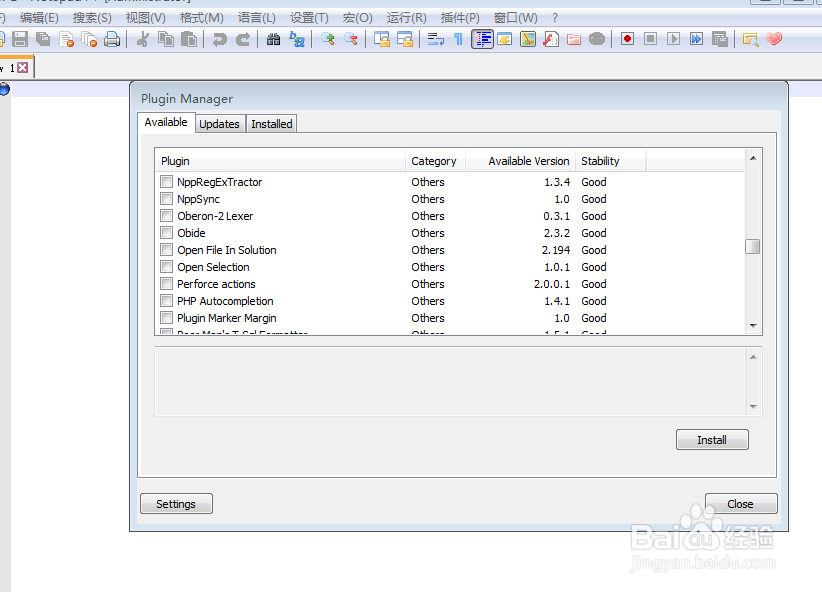Screen dimensions: 822x592
Task: Click the Close document toolbar icon
Action: (x=67, y=39)
